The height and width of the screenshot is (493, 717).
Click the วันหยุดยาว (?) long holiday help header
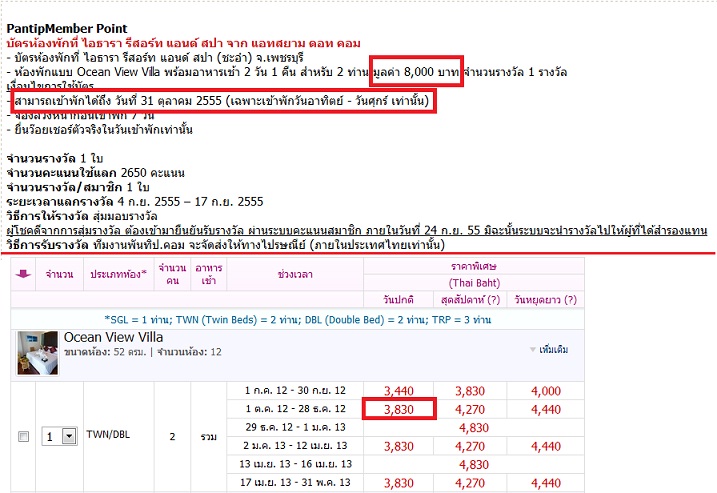point(545,300)
